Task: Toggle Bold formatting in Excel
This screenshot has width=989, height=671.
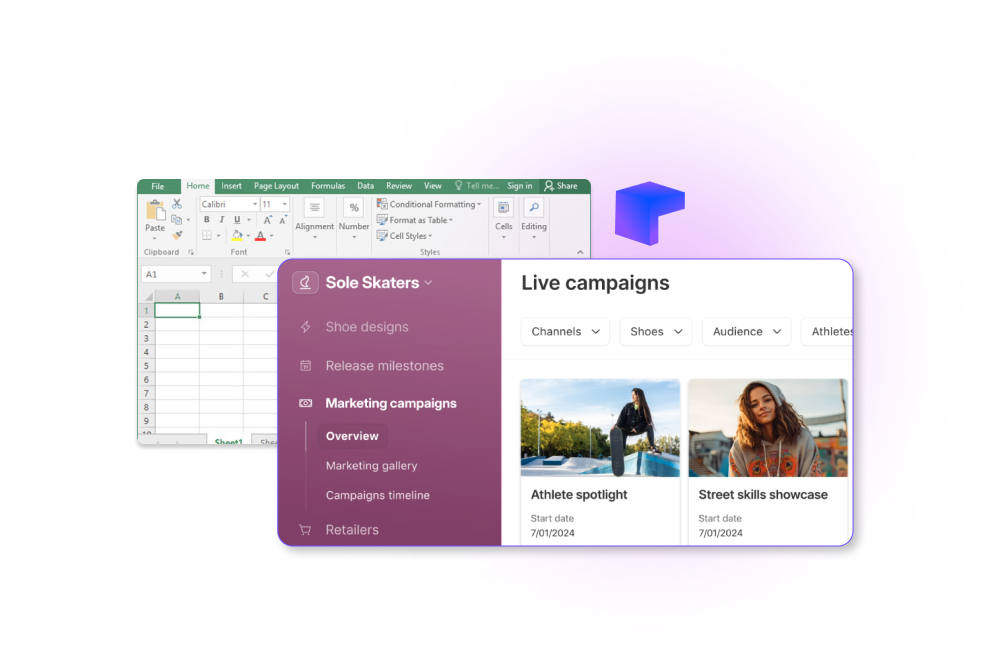Action: tap(206, 219)
